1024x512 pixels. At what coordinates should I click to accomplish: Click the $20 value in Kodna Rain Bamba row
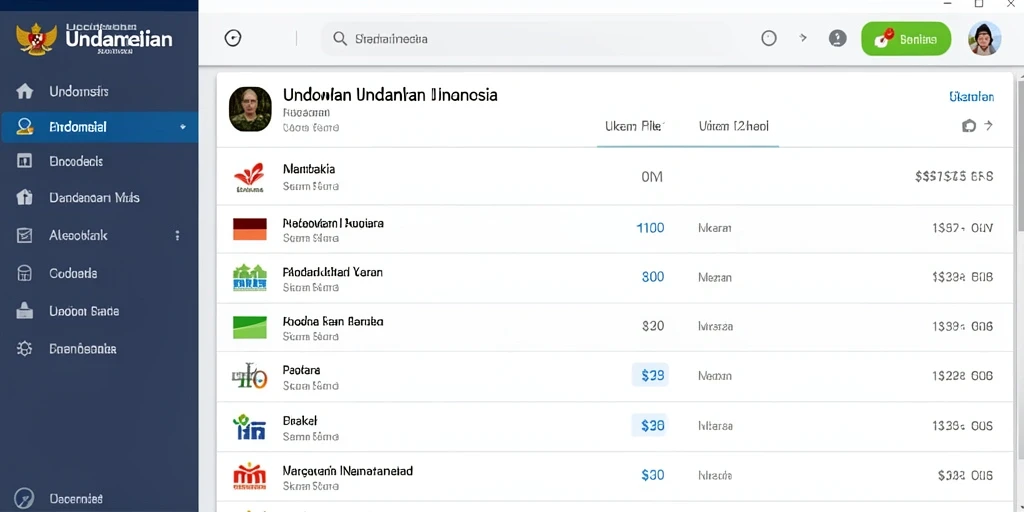(652, 326)
